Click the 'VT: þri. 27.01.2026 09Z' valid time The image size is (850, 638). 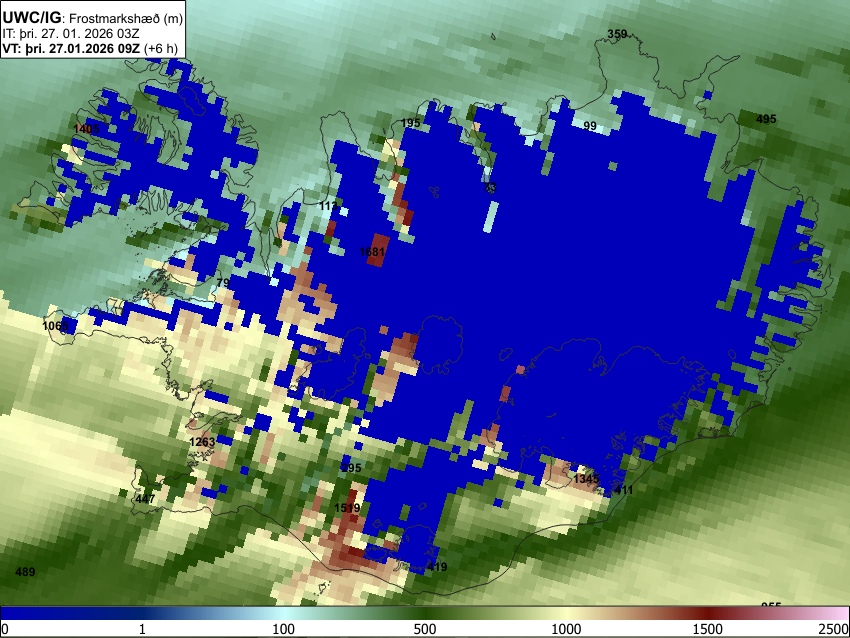pos(71,48)
